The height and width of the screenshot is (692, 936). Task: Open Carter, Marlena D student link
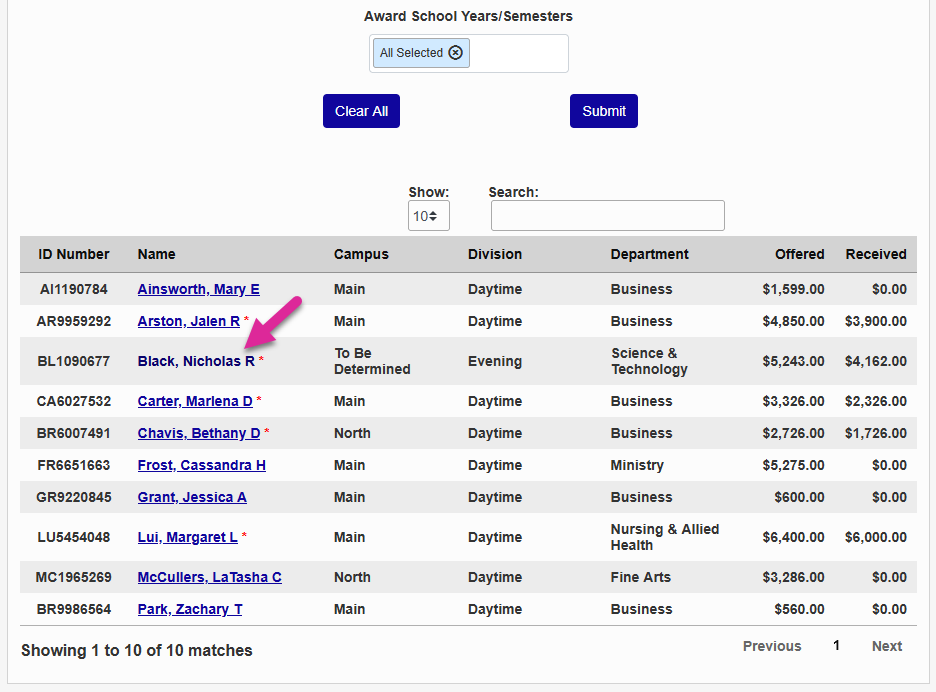point(195,401)
